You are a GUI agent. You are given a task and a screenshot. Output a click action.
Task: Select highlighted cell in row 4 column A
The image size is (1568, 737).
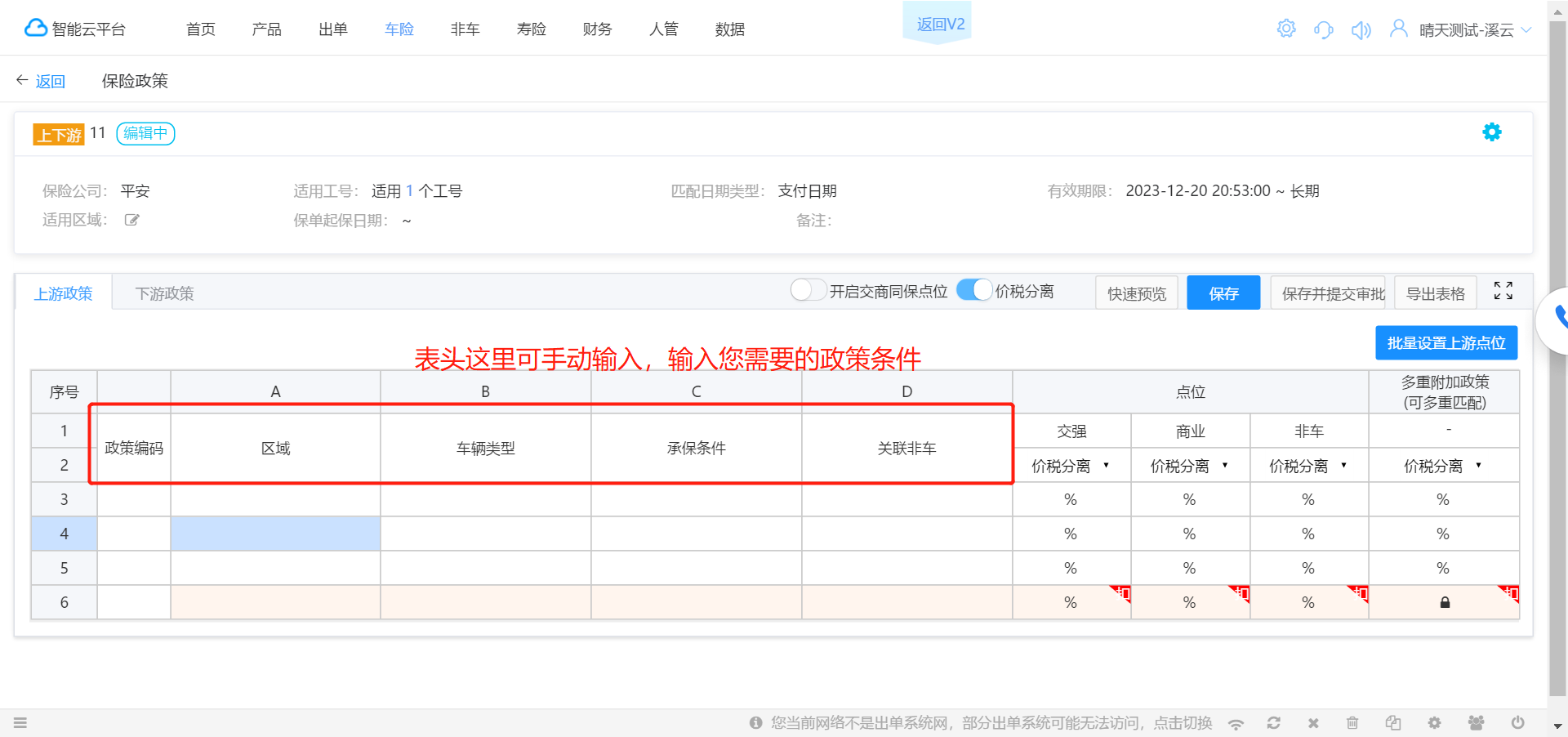pos(276,534)
